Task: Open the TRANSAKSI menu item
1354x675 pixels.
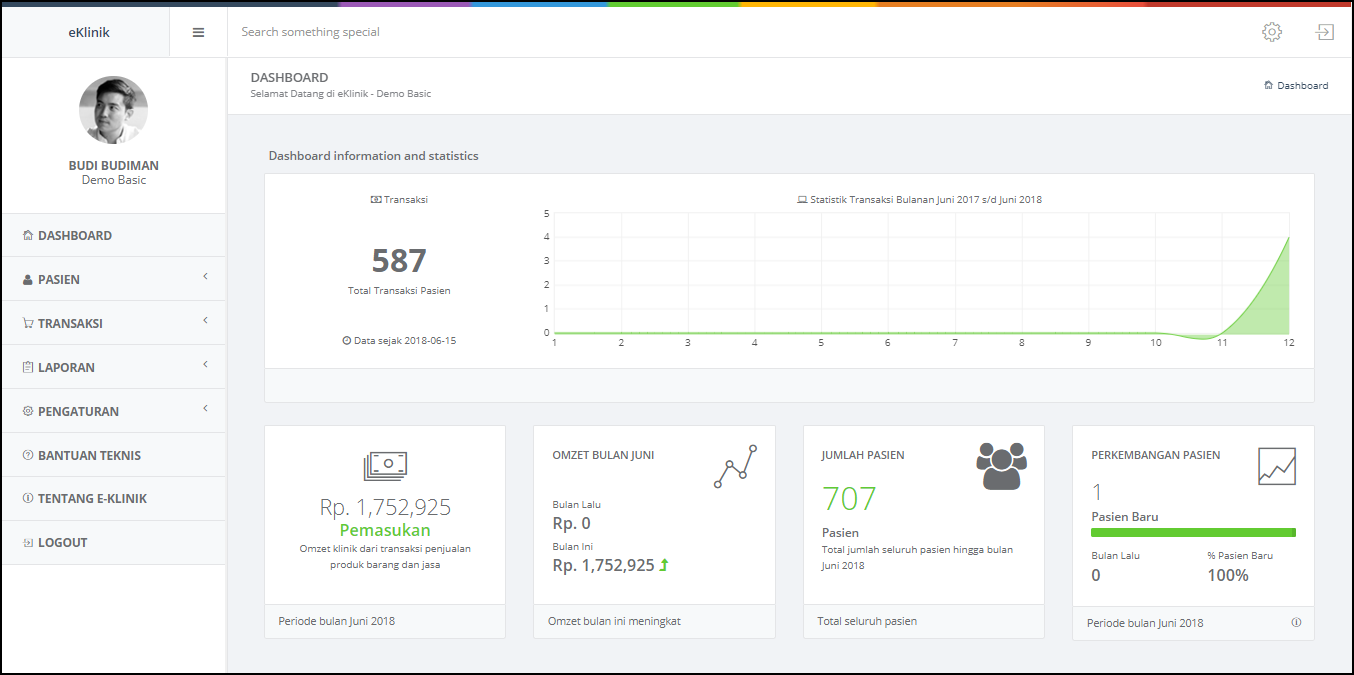Action: click(x=114, y=324)
